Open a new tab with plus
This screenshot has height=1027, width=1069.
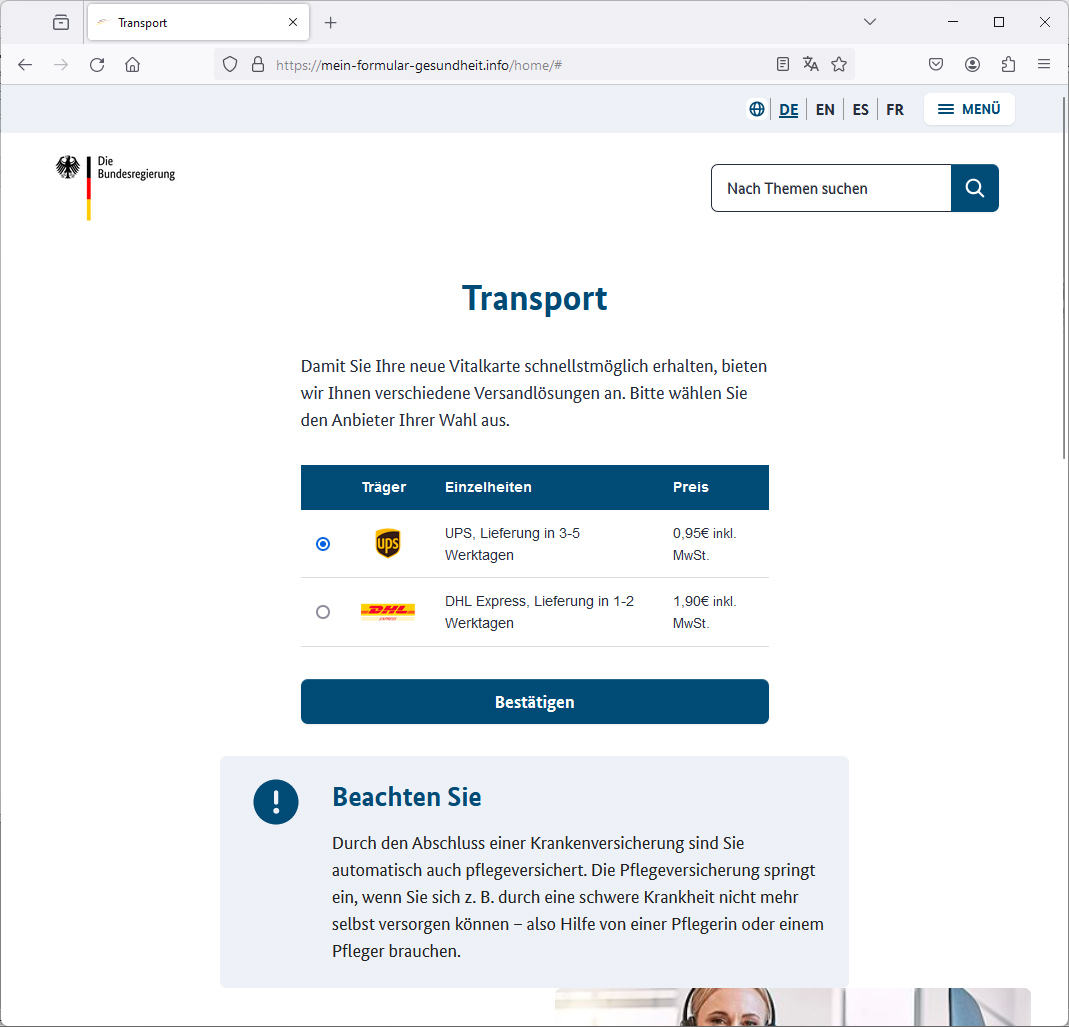coord(331,23)
